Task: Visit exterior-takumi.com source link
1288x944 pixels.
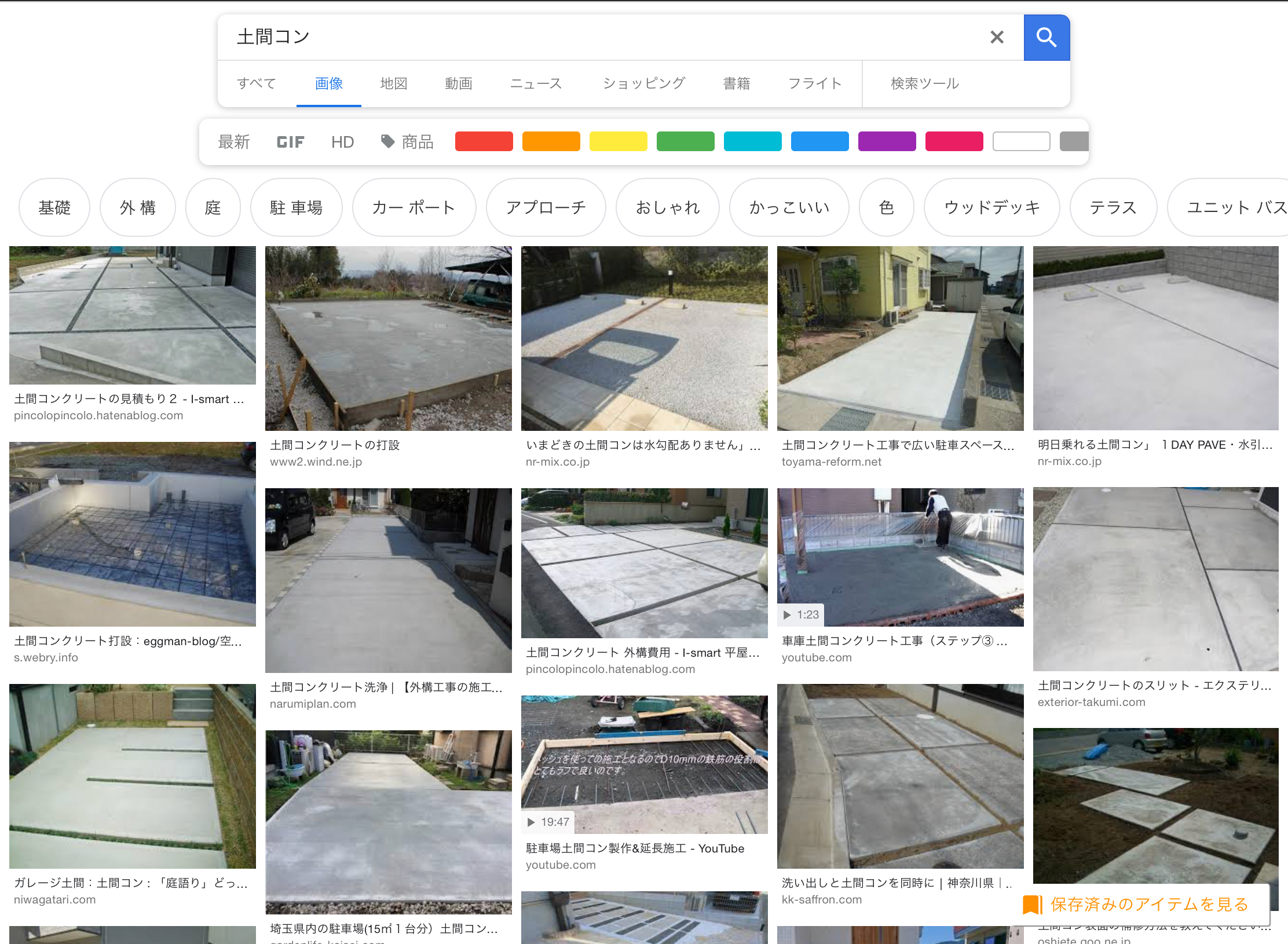Action: (1092, 702)
